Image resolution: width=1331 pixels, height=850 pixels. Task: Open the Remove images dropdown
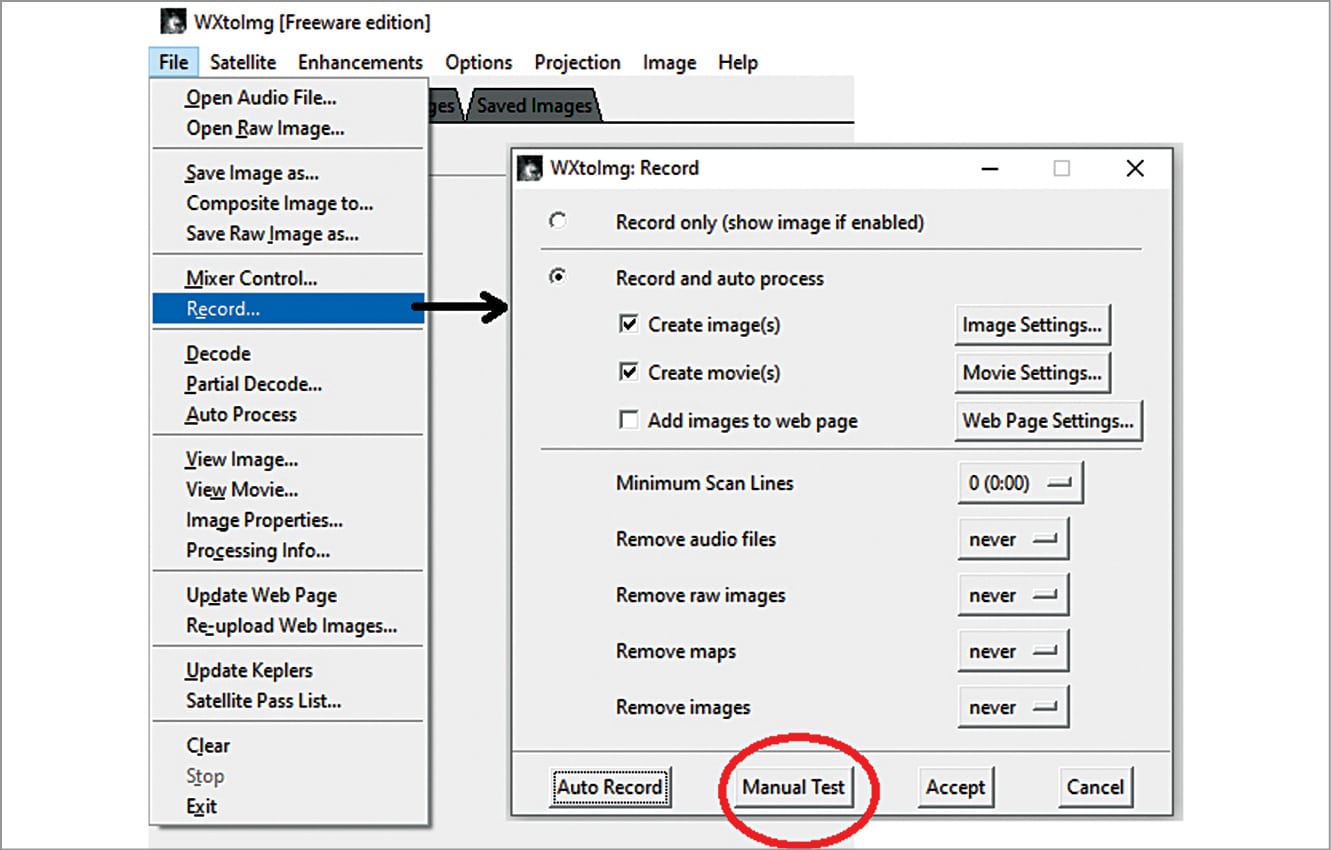(x=1013, y=707)
